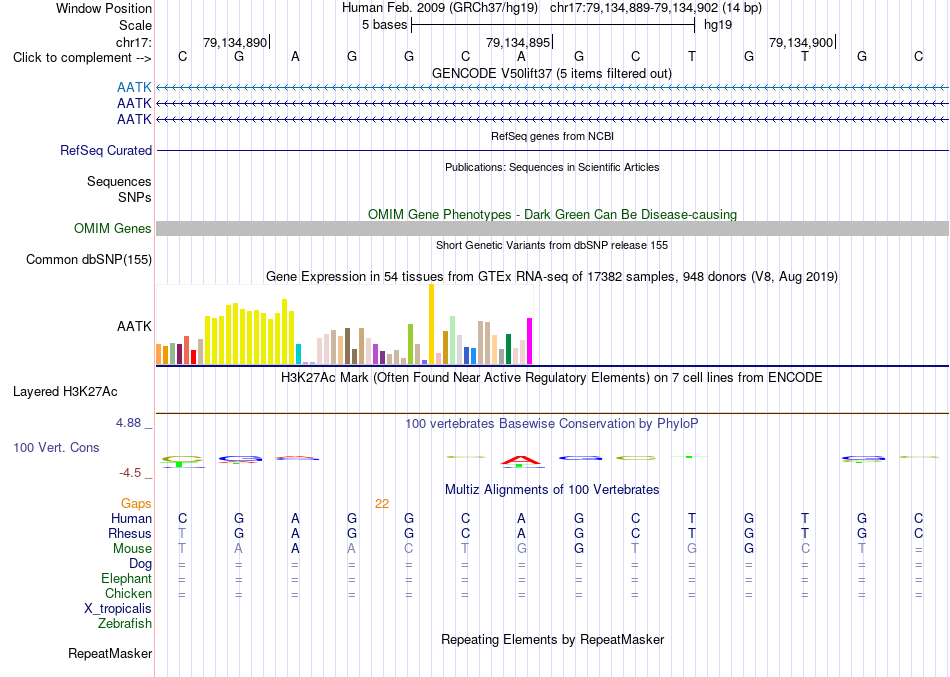Click the -4.5 lower scale value
The width and height of the screenshot is (950, 677).
tap(130, 473)
